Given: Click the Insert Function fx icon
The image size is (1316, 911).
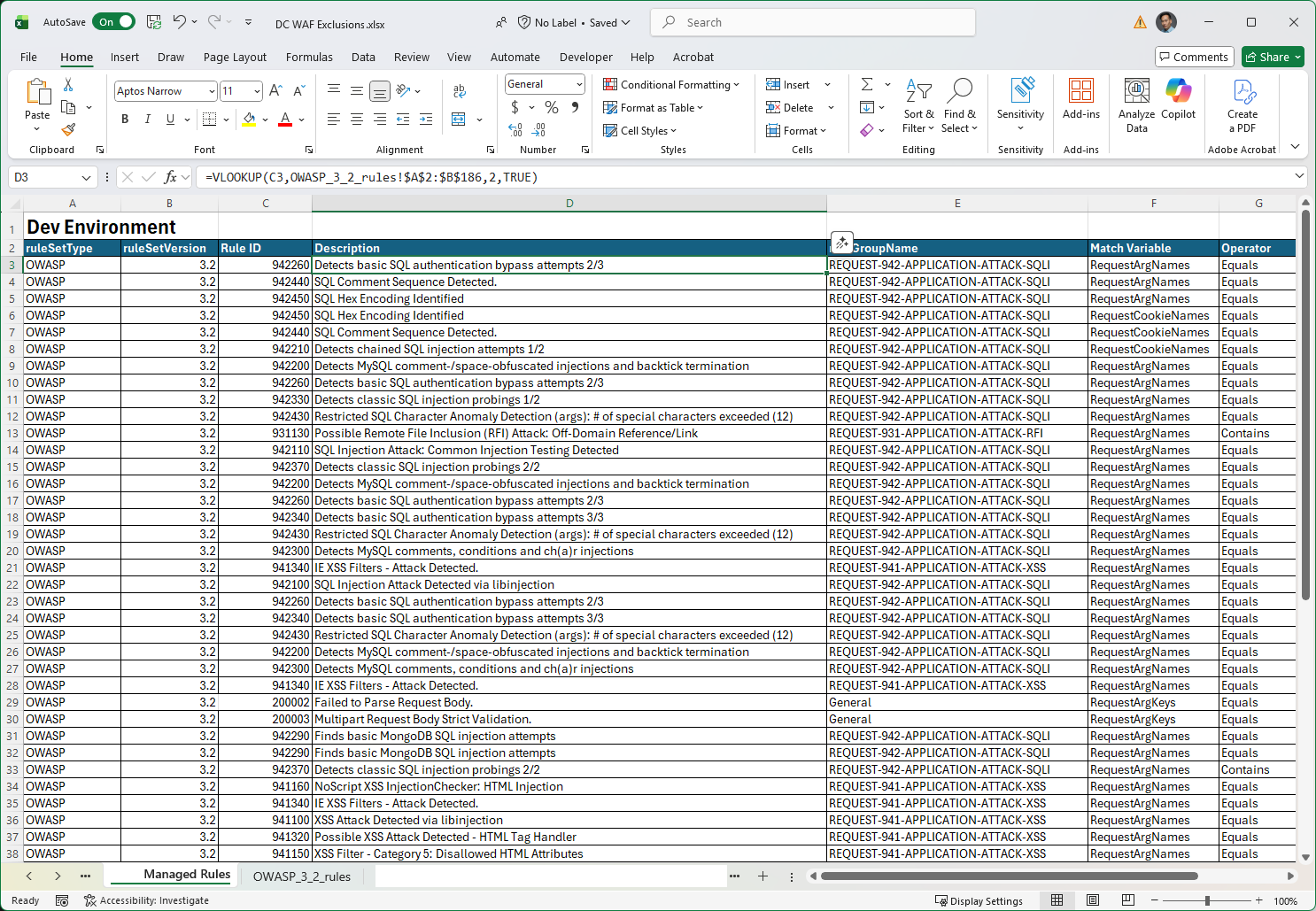Looking at the screenshot, I should 170,177.
